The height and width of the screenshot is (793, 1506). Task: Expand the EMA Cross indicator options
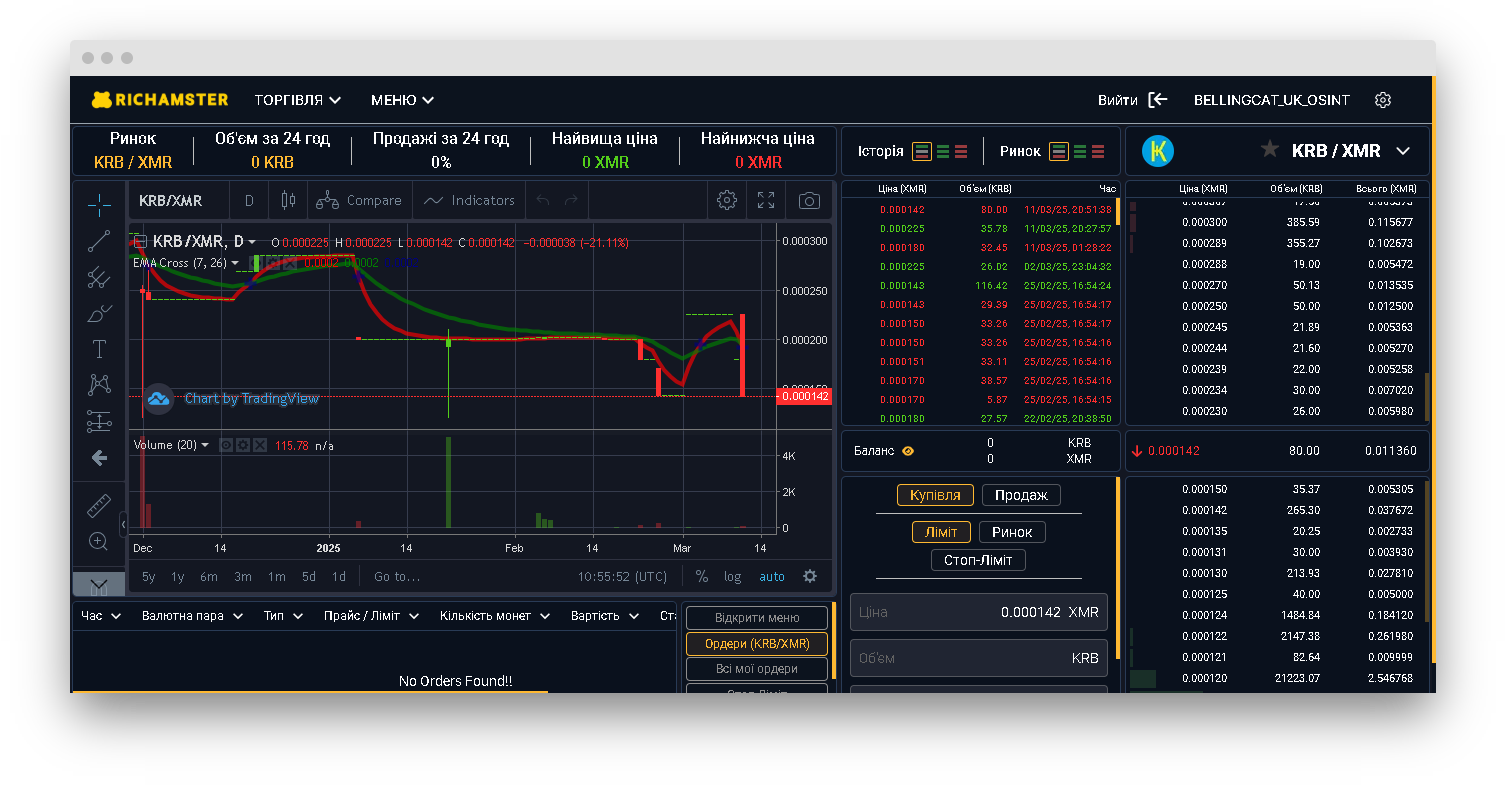coord(235,263)
